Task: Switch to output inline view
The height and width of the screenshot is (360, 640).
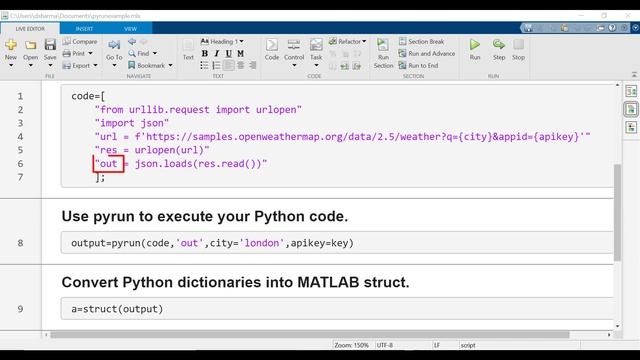Action: click(631, 109)
